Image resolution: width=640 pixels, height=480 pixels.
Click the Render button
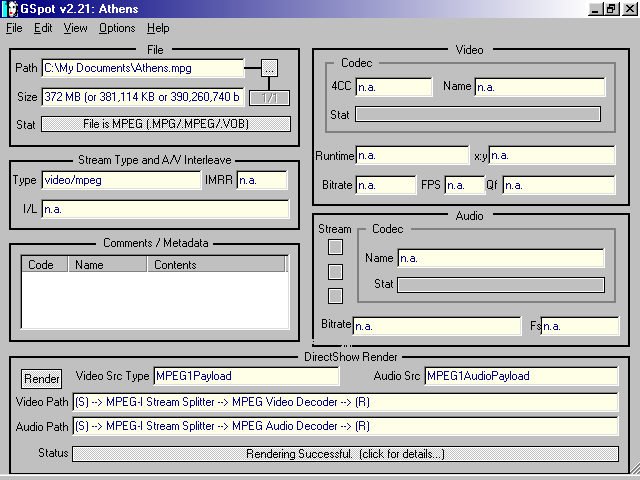(42, 379)
